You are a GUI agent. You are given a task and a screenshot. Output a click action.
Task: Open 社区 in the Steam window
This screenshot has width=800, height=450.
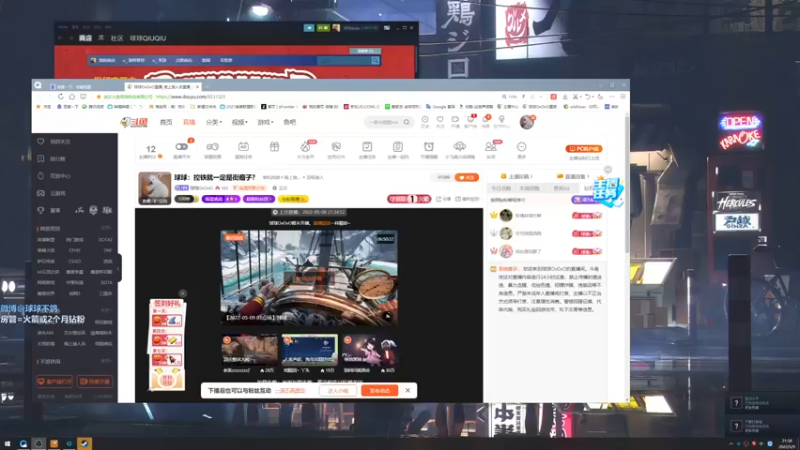coord(117,38)
